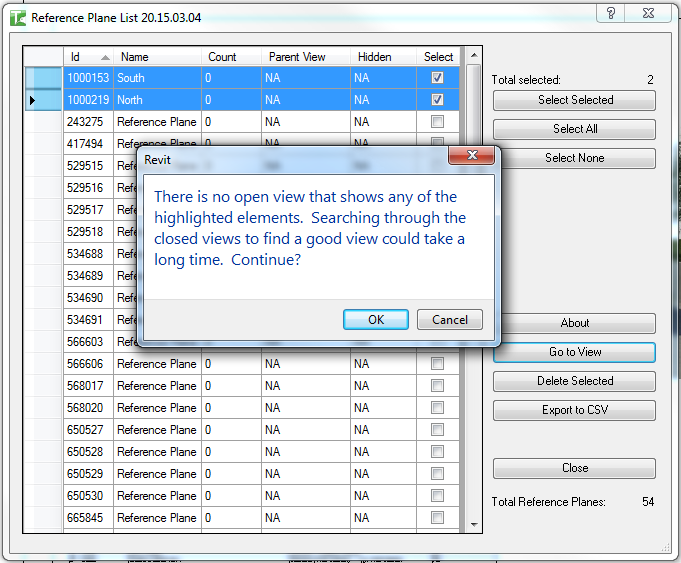Click the Parent View NA cell for 568017

point(306,386)
